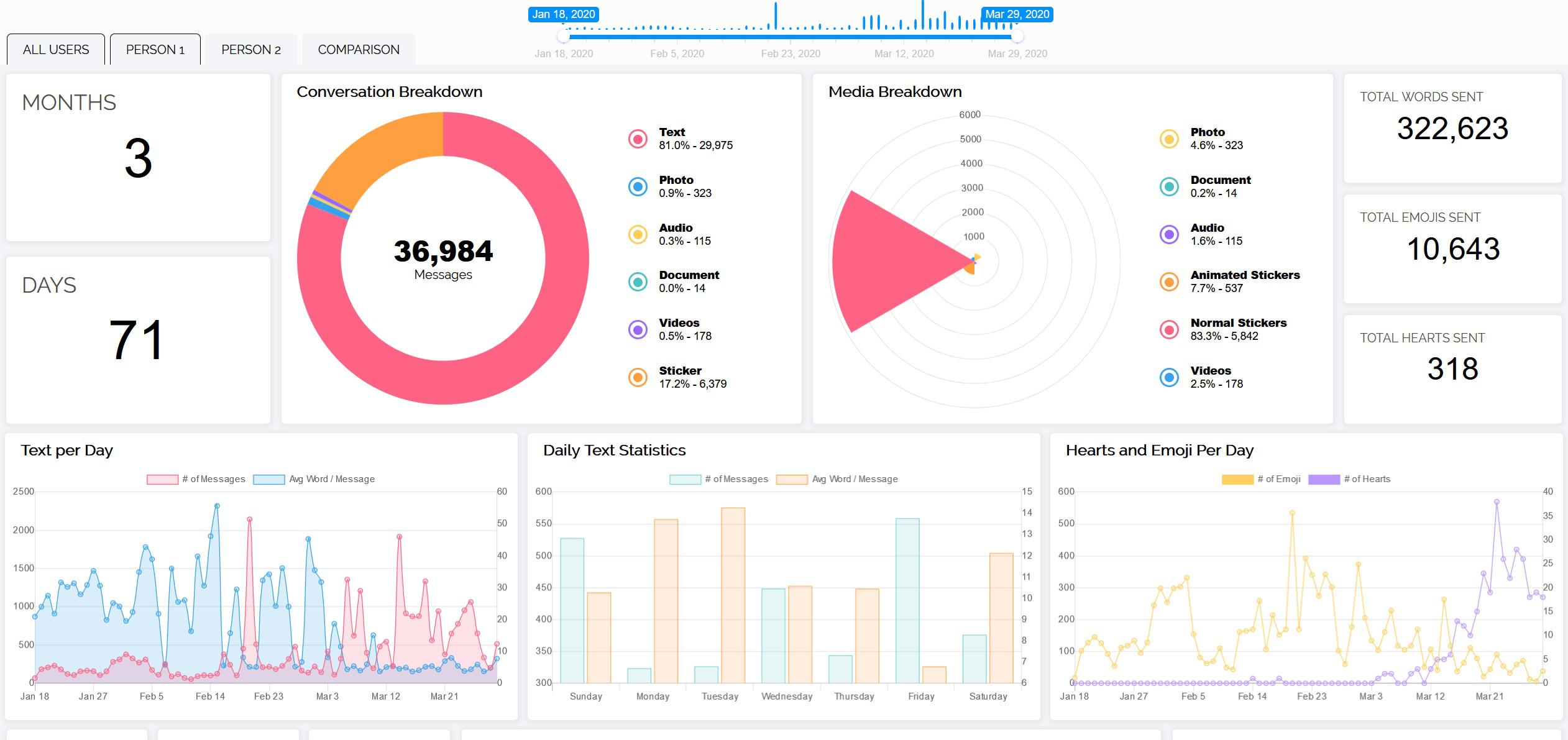
Task: Click the Media Breakdown Document legend icon
Action: pyautogui.click(x=1169, y=186)
